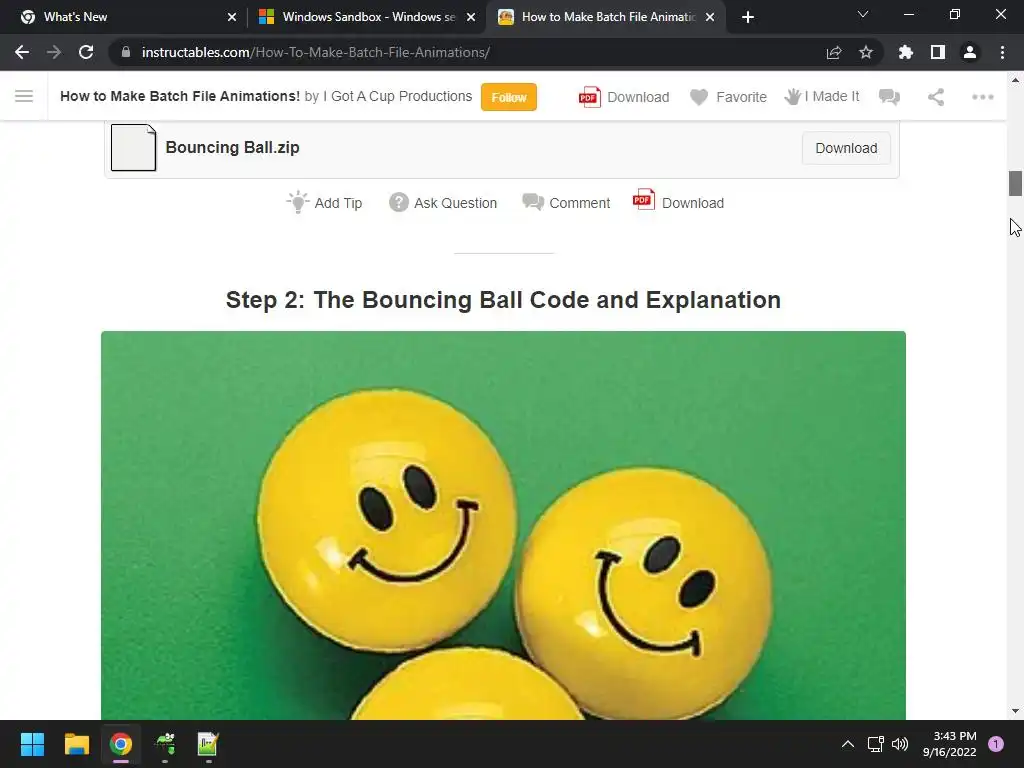Click the browser forward arrow
This screenshot has width=1024, height=768.
(54, 52)
